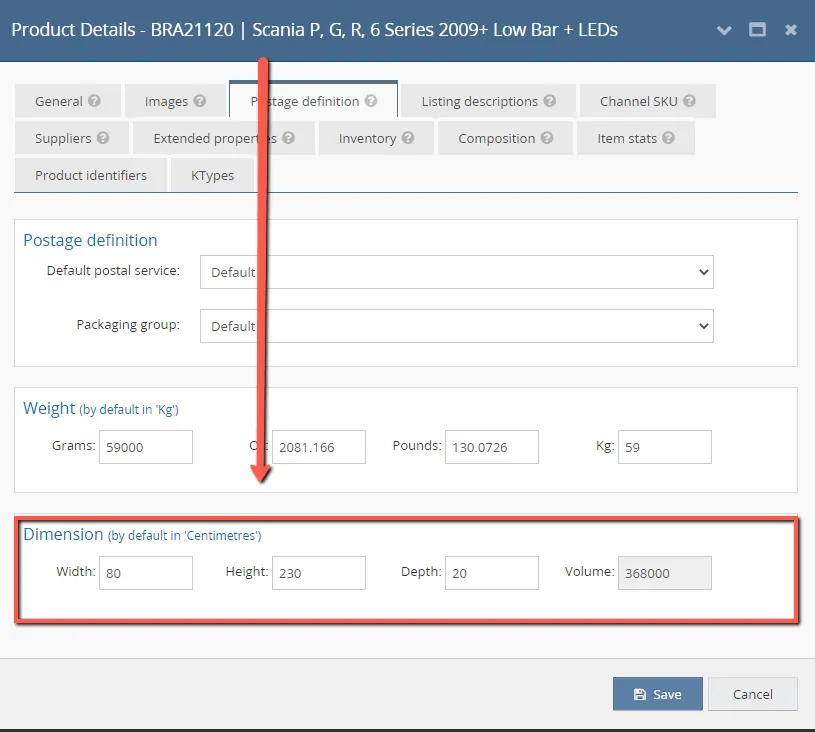Click the Volume read-only field

[x=665, y=573]
